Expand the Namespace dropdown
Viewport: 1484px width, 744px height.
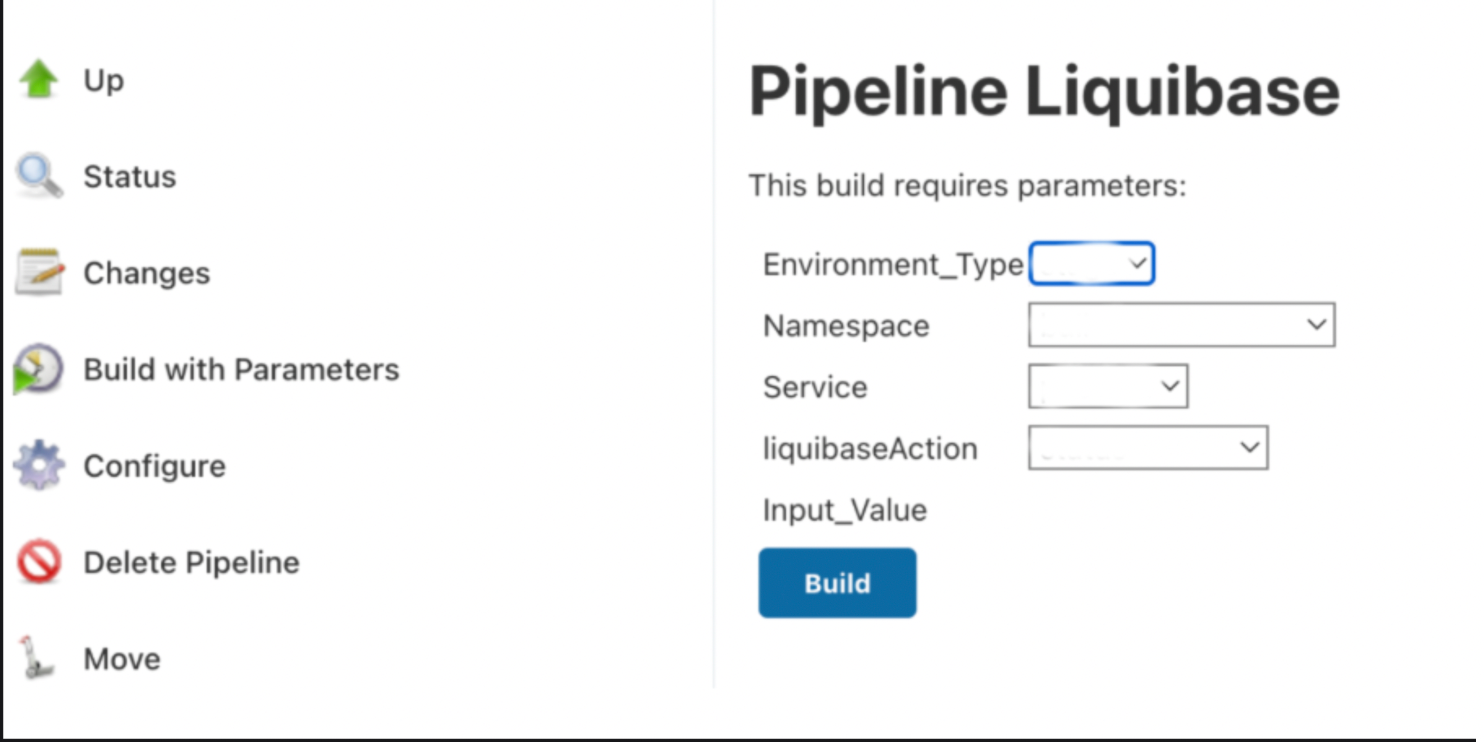tap(1182, 325)
